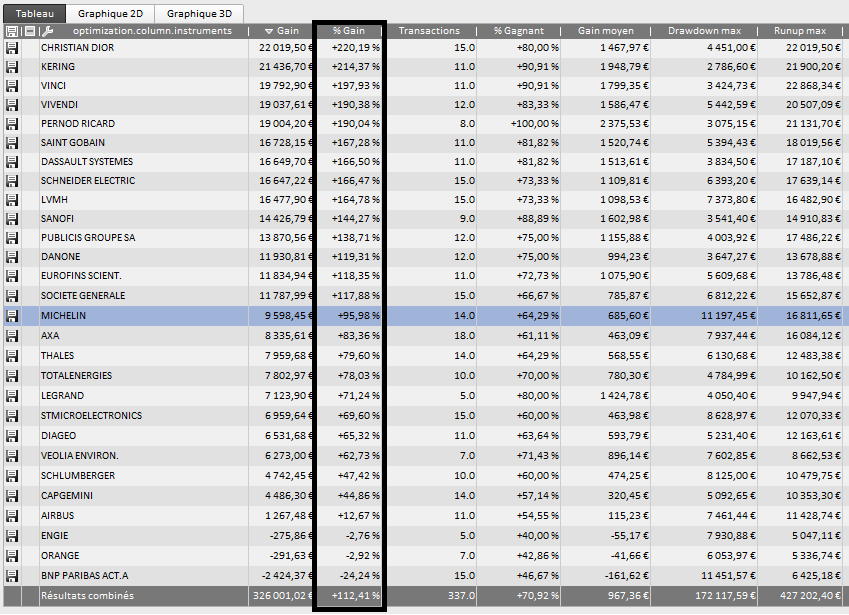849x615 pixels.
Task: Select the LVMH instrument name
Action: 54,200
